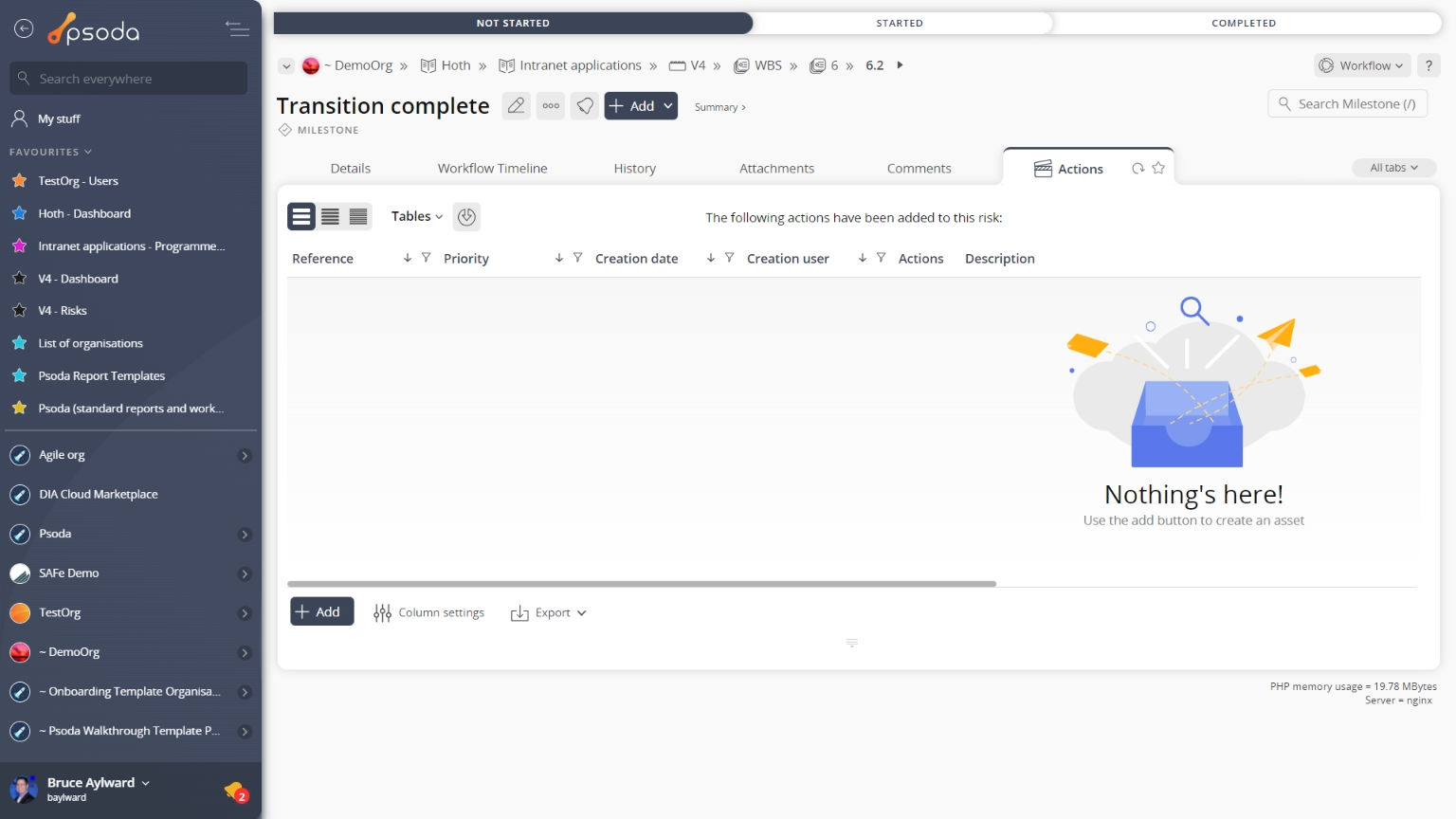Open the Column settings sliders icon
1456x819 pixels.
382,613
